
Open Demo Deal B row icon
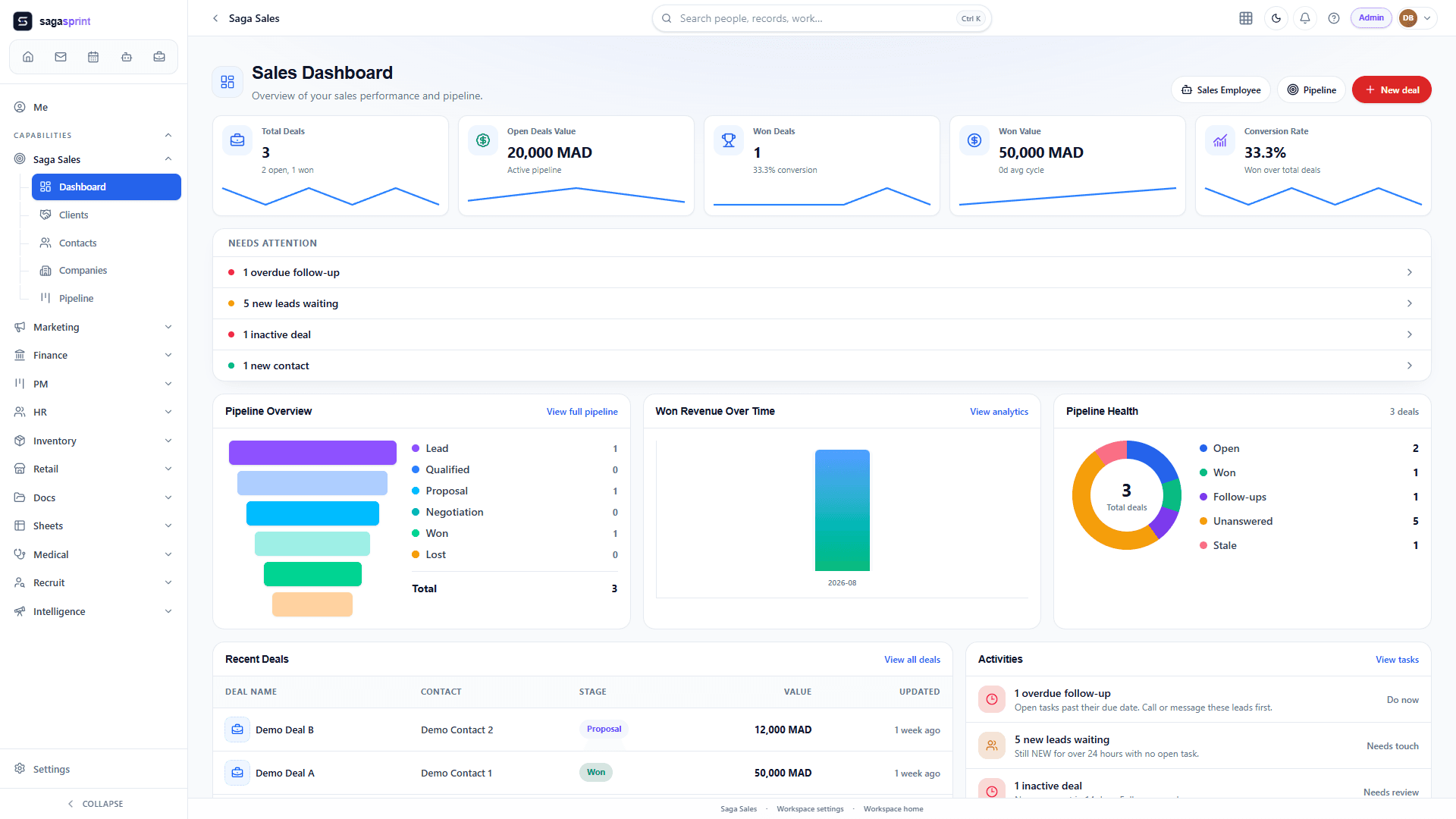coord(237,730)
